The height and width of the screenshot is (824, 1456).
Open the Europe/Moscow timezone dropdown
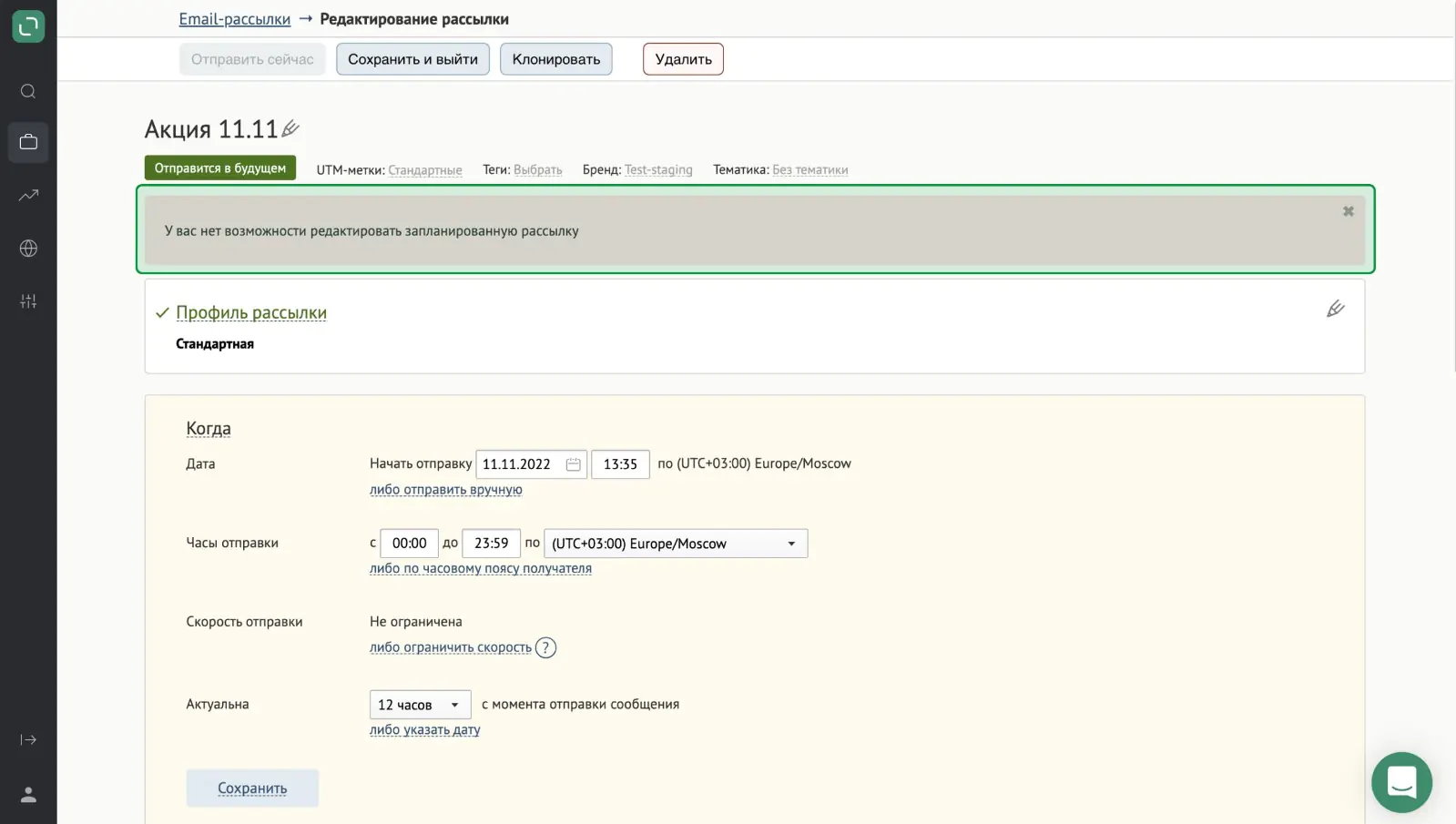click(676, 544)
